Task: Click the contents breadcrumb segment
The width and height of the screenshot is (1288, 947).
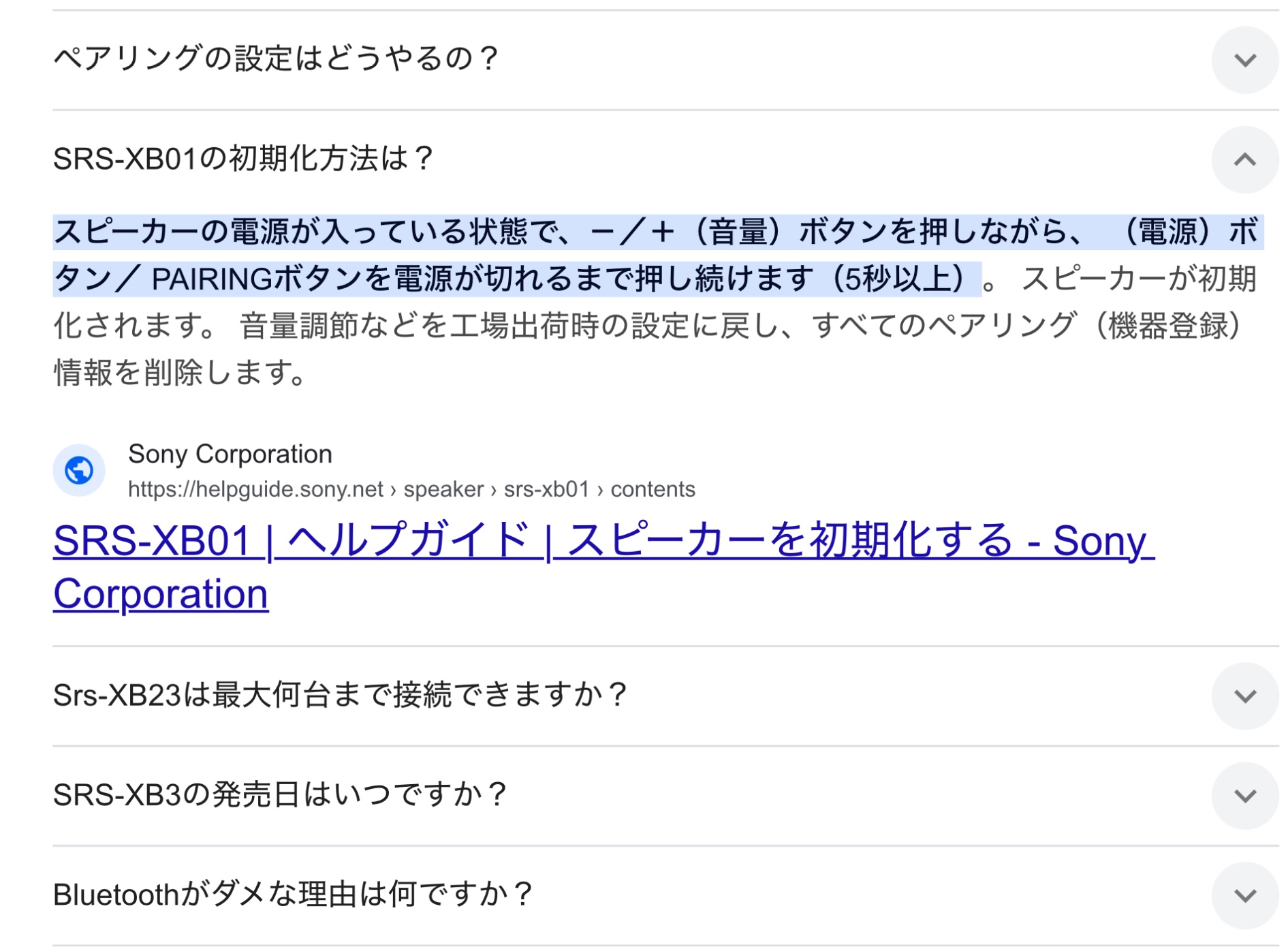Action: [653, 489]
